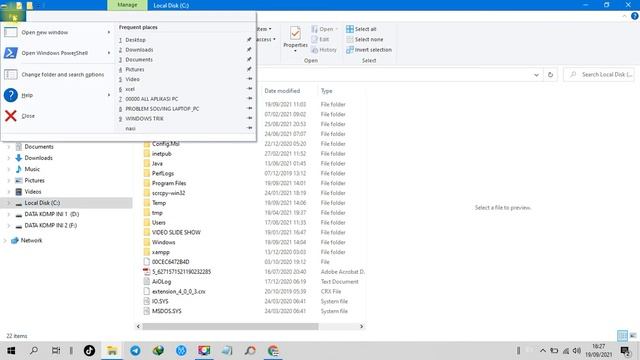Unpin Documents from Frequent places

[249, 59]
